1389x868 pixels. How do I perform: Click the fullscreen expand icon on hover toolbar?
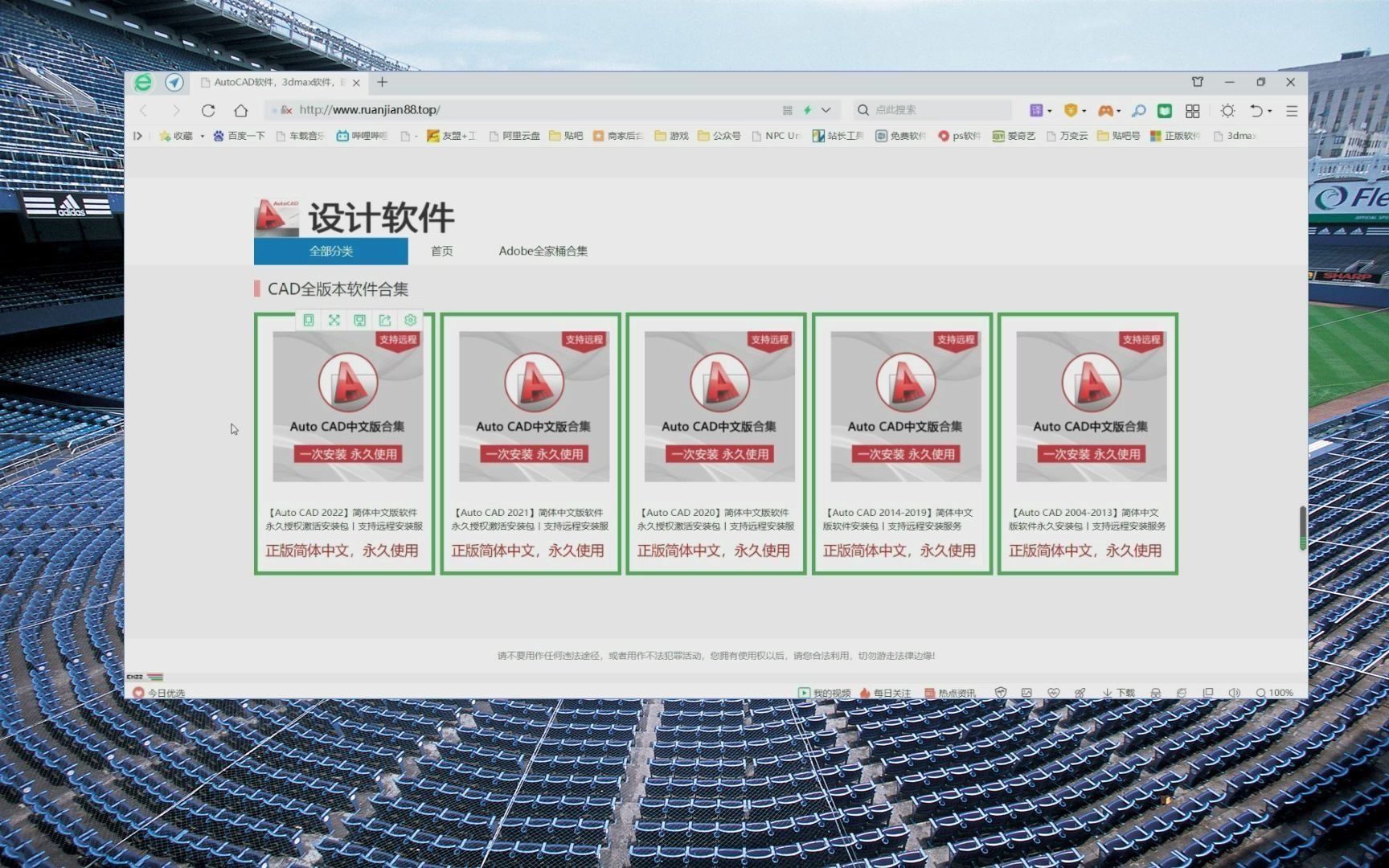[x=334, y=320]
